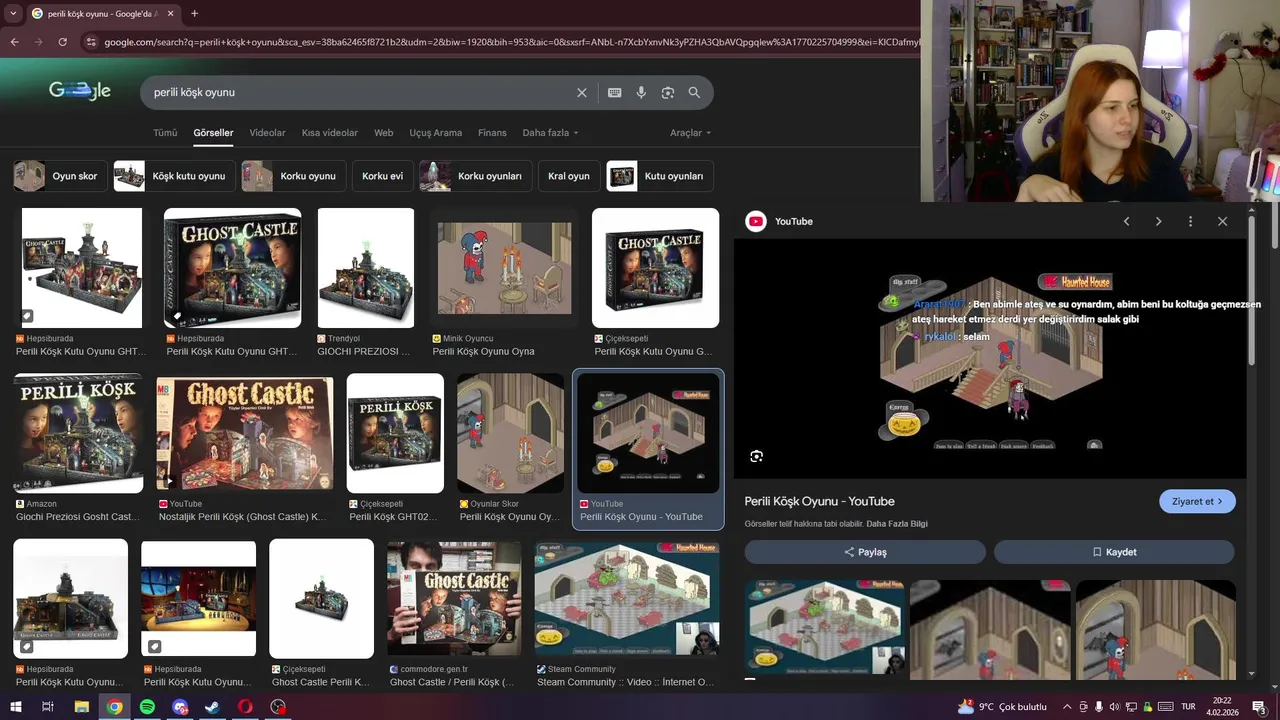The width and height of the screenshot is (1280, 720).
Task: Show hidden system tray icons
Action: coord(1067,707)
